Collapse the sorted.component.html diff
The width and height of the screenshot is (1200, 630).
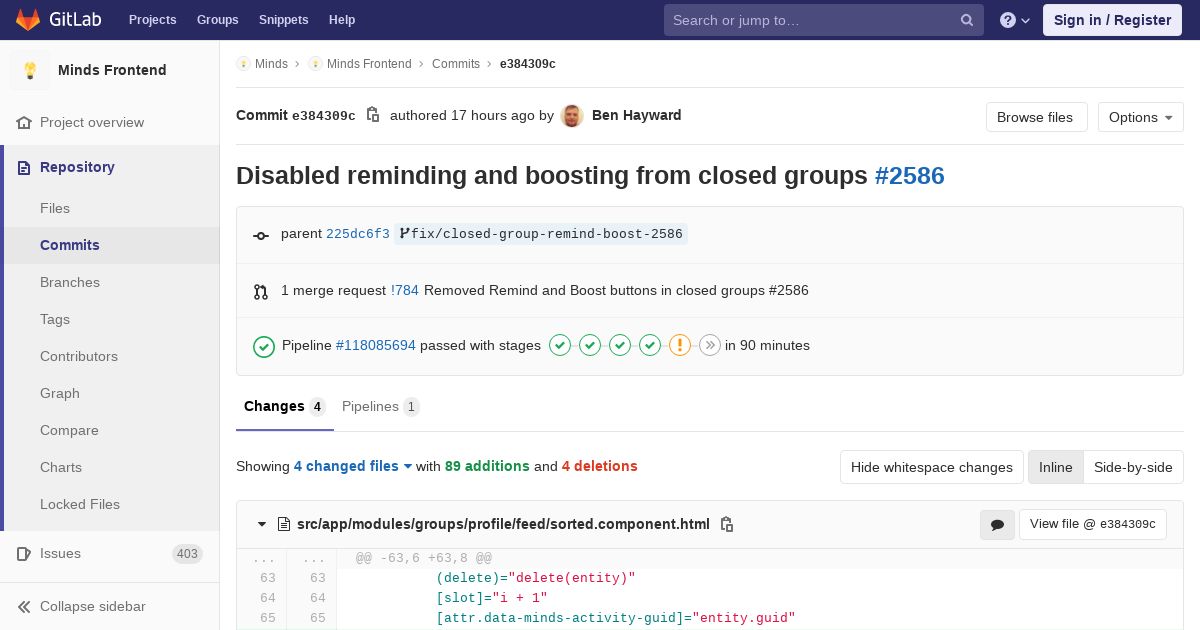point(262,524)
